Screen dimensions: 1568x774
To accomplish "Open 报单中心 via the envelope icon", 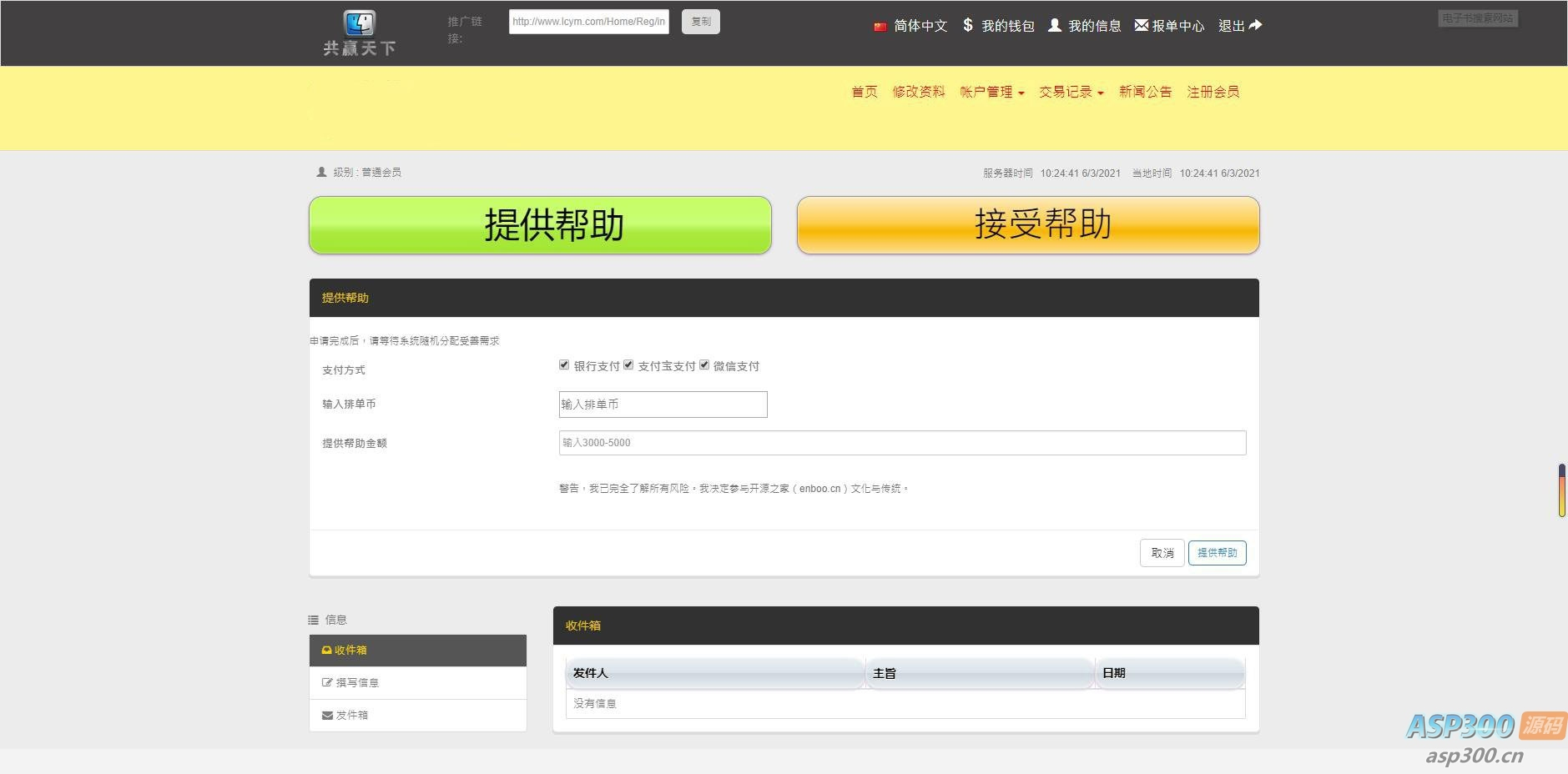I will click(x=1142, y=25).
